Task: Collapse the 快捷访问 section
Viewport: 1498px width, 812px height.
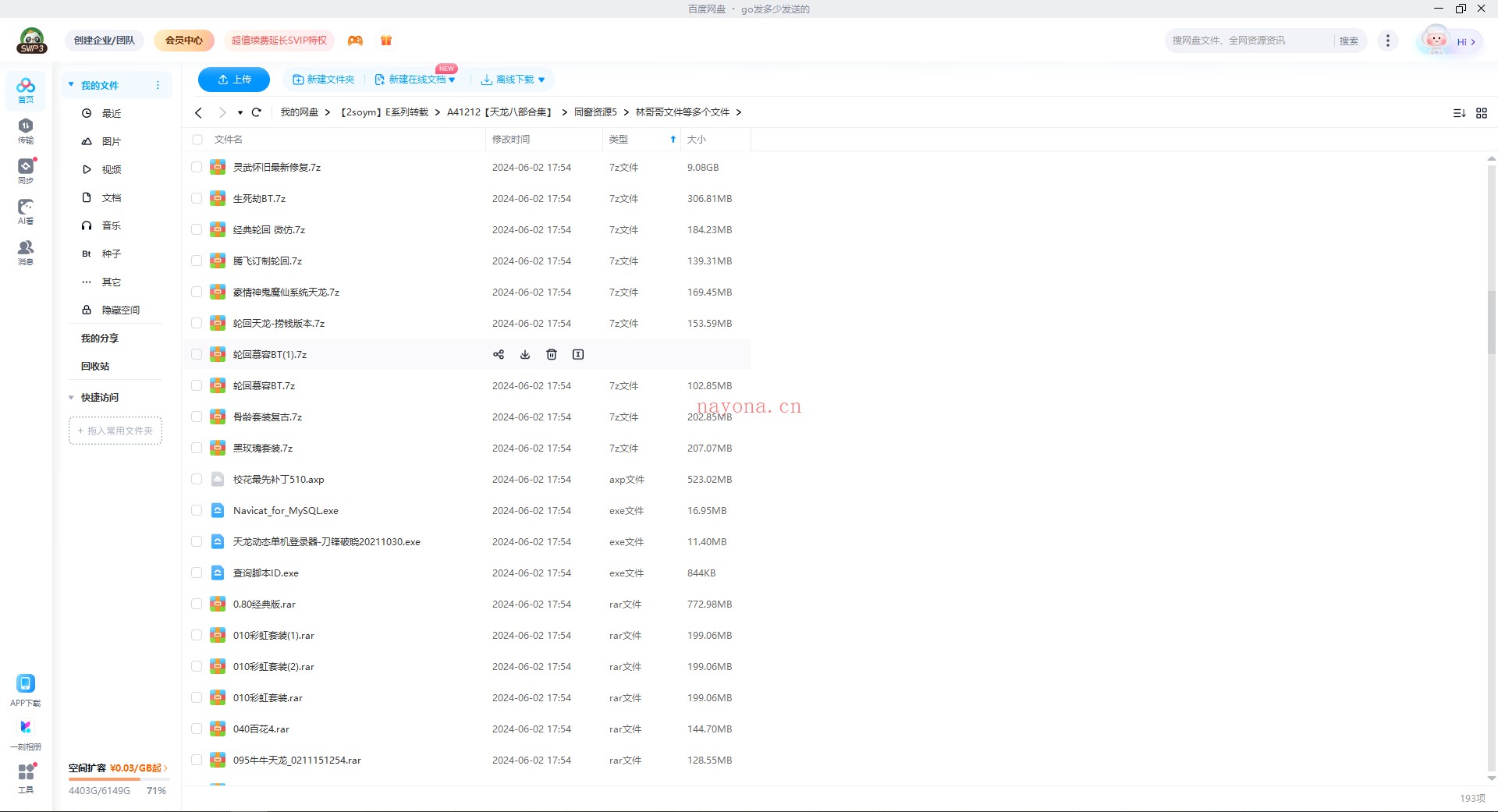Action: pos(71,397)
